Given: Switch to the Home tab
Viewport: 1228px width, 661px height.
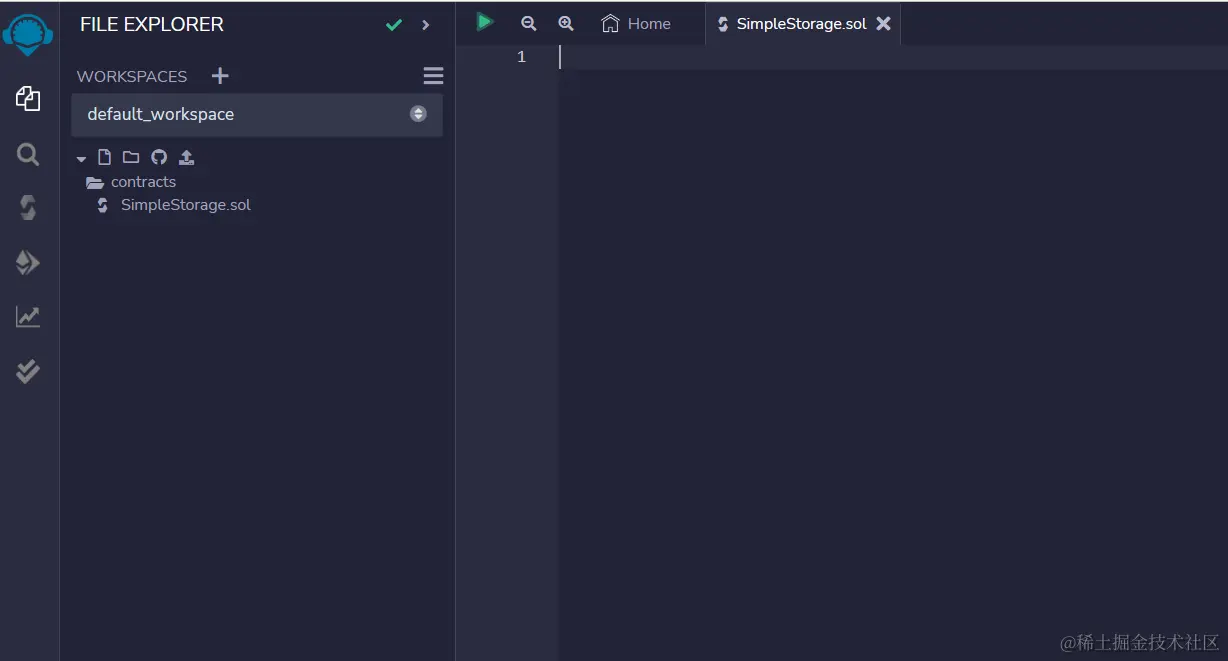Looking at the screenshot, I should [636, 24].
